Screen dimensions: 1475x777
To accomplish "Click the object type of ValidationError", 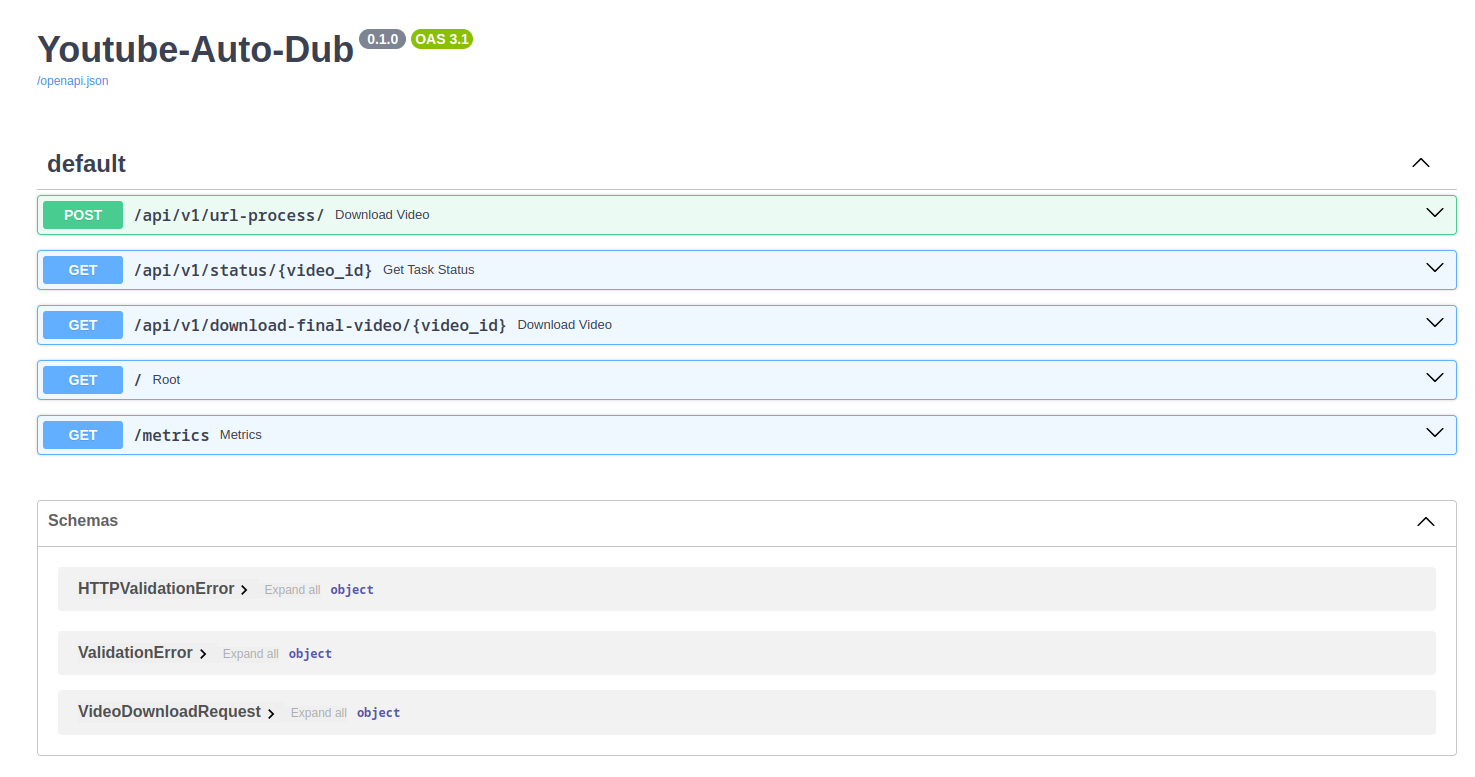I will click(x=310, y=653).
